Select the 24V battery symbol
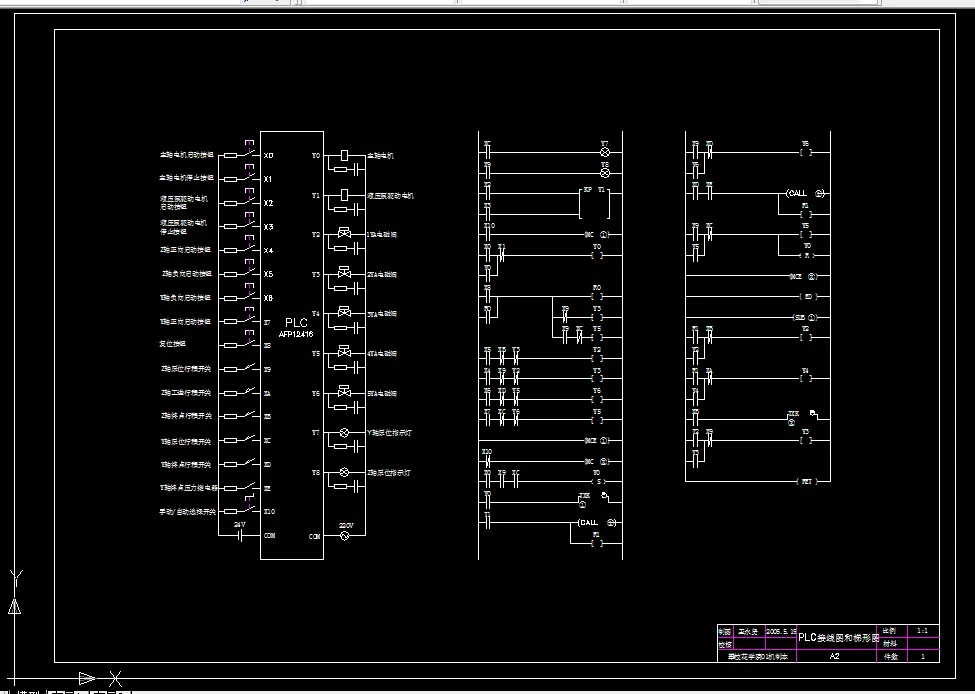 [x=241, y=535]
